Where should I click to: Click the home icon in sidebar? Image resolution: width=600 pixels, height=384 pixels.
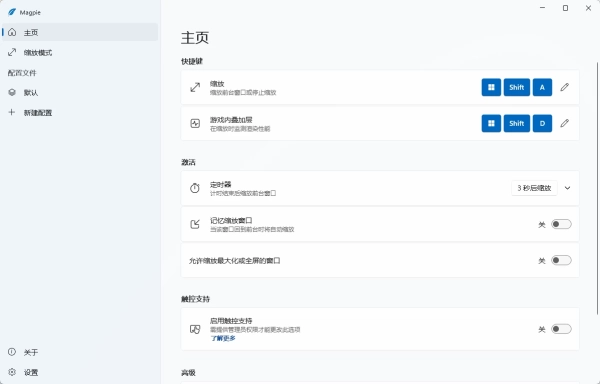pos(12,32)
